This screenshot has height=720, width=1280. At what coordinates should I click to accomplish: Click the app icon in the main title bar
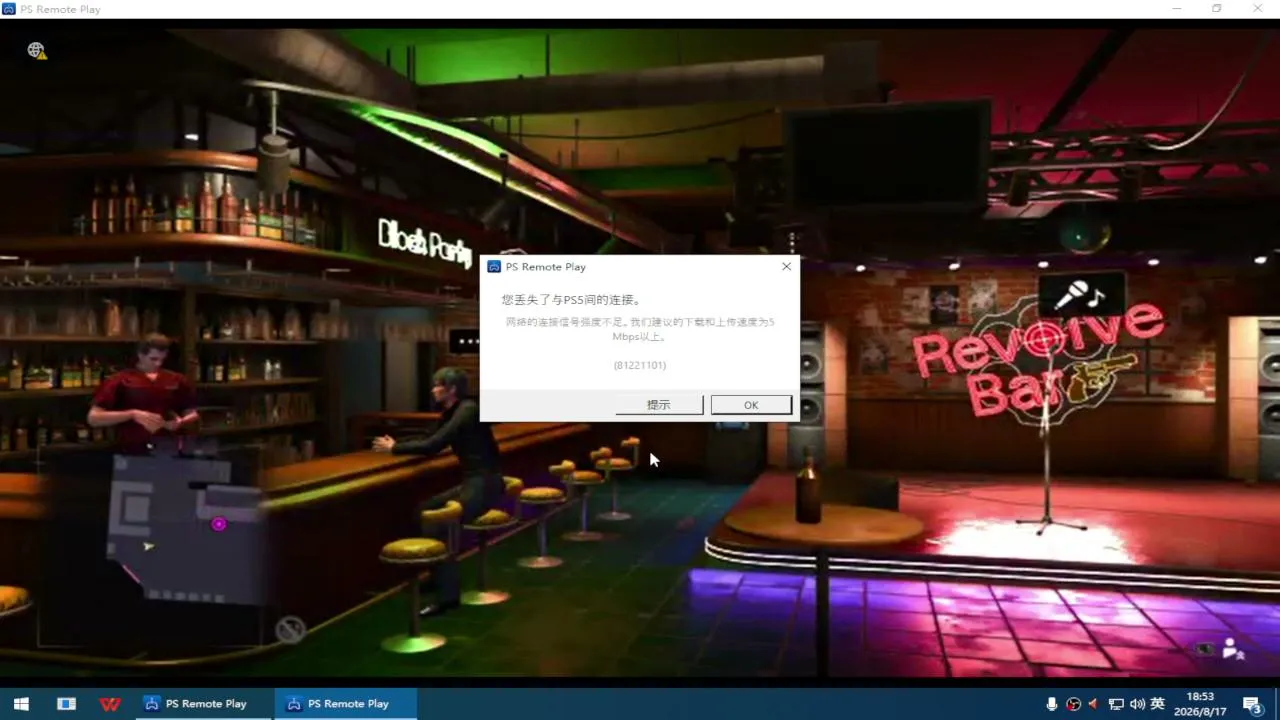tap(9, 9)
